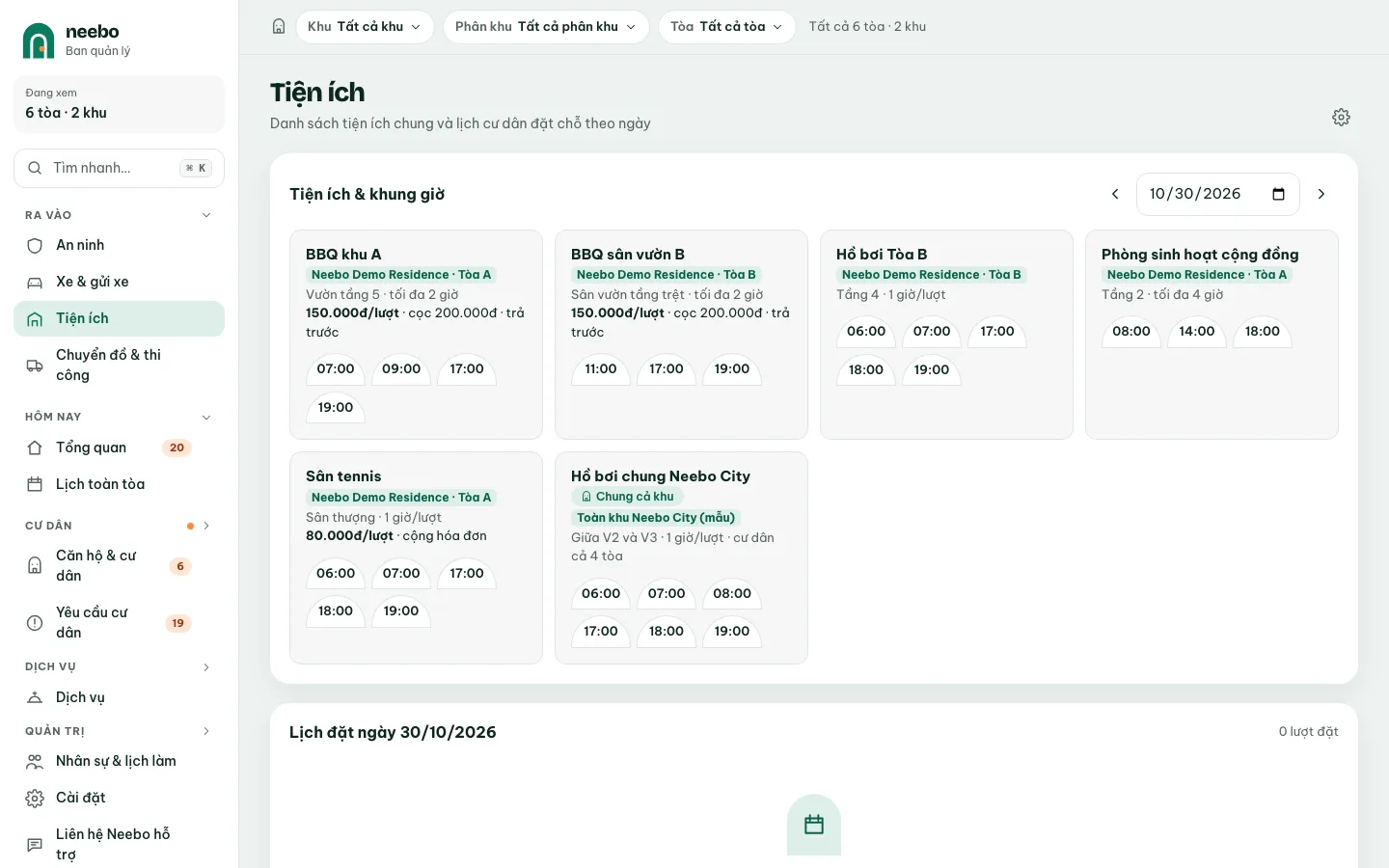Open the page settings gear icon

click(x=1341, y=117)
